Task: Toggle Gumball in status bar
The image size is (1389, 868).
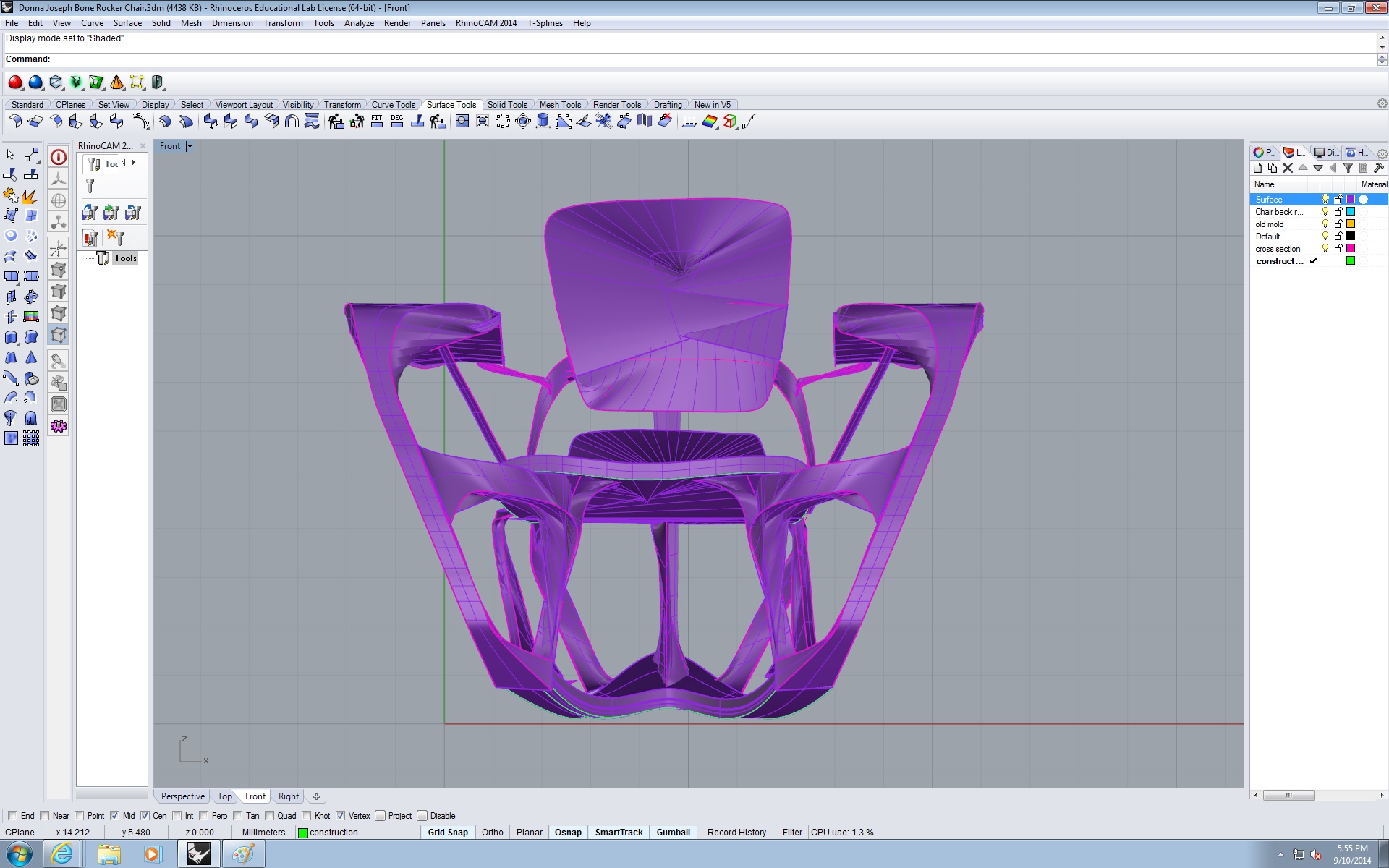Action: pyautogui.click(x=673, y=833)
